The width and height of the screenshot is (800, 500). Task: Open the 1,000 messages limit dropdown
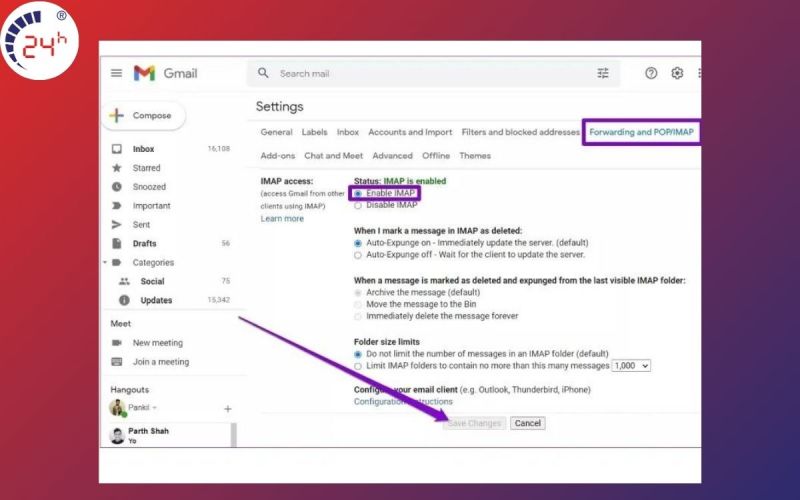[x=631, y=366]
